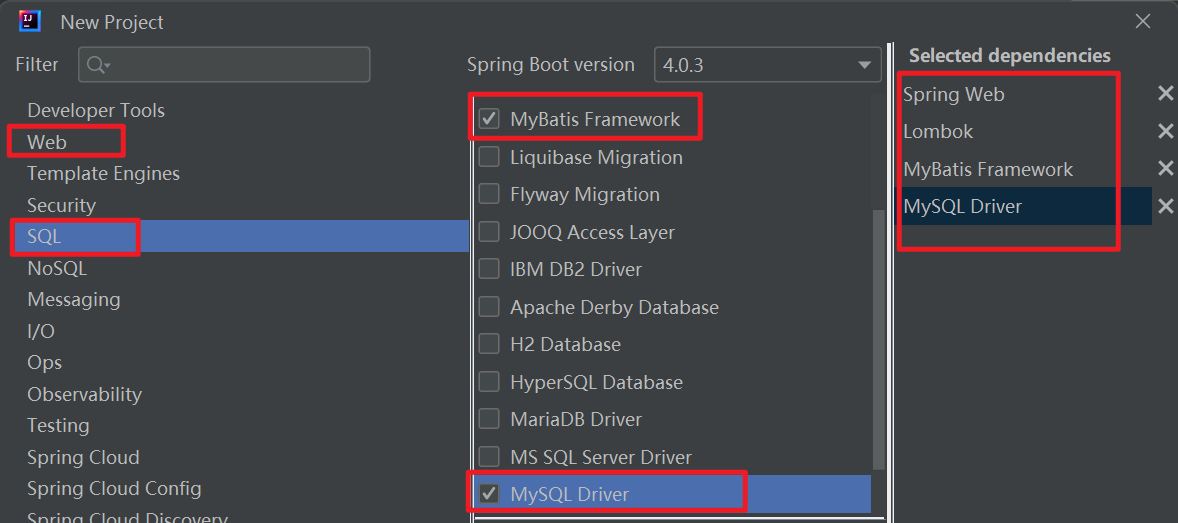
Task: Check IBM DB2 Driver checkbox
Action: [489, 268]
